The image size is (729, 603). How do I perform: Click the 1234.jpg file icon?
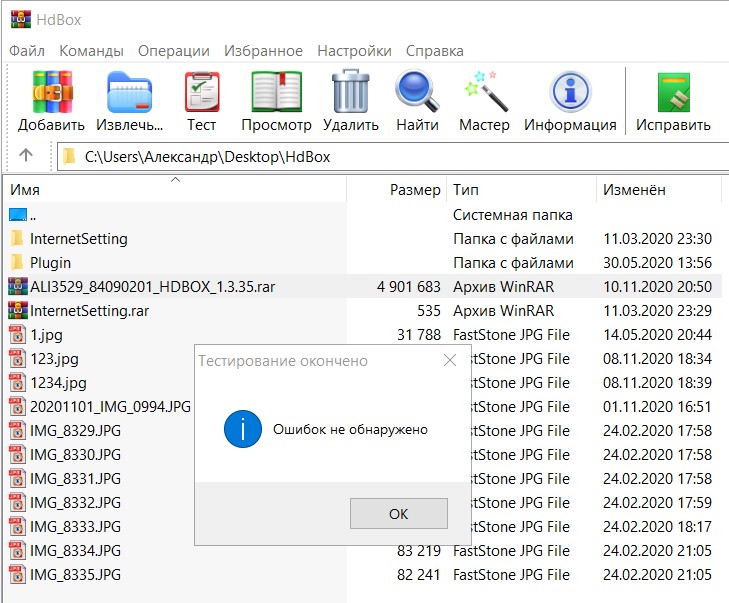click(17, 382)
